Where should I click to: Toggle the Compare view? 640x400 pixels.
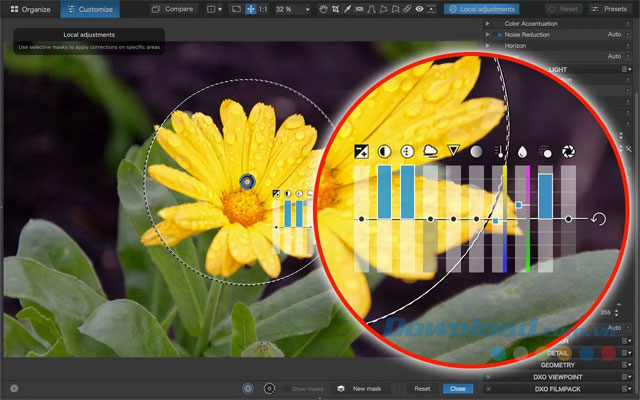coord(173,9)
